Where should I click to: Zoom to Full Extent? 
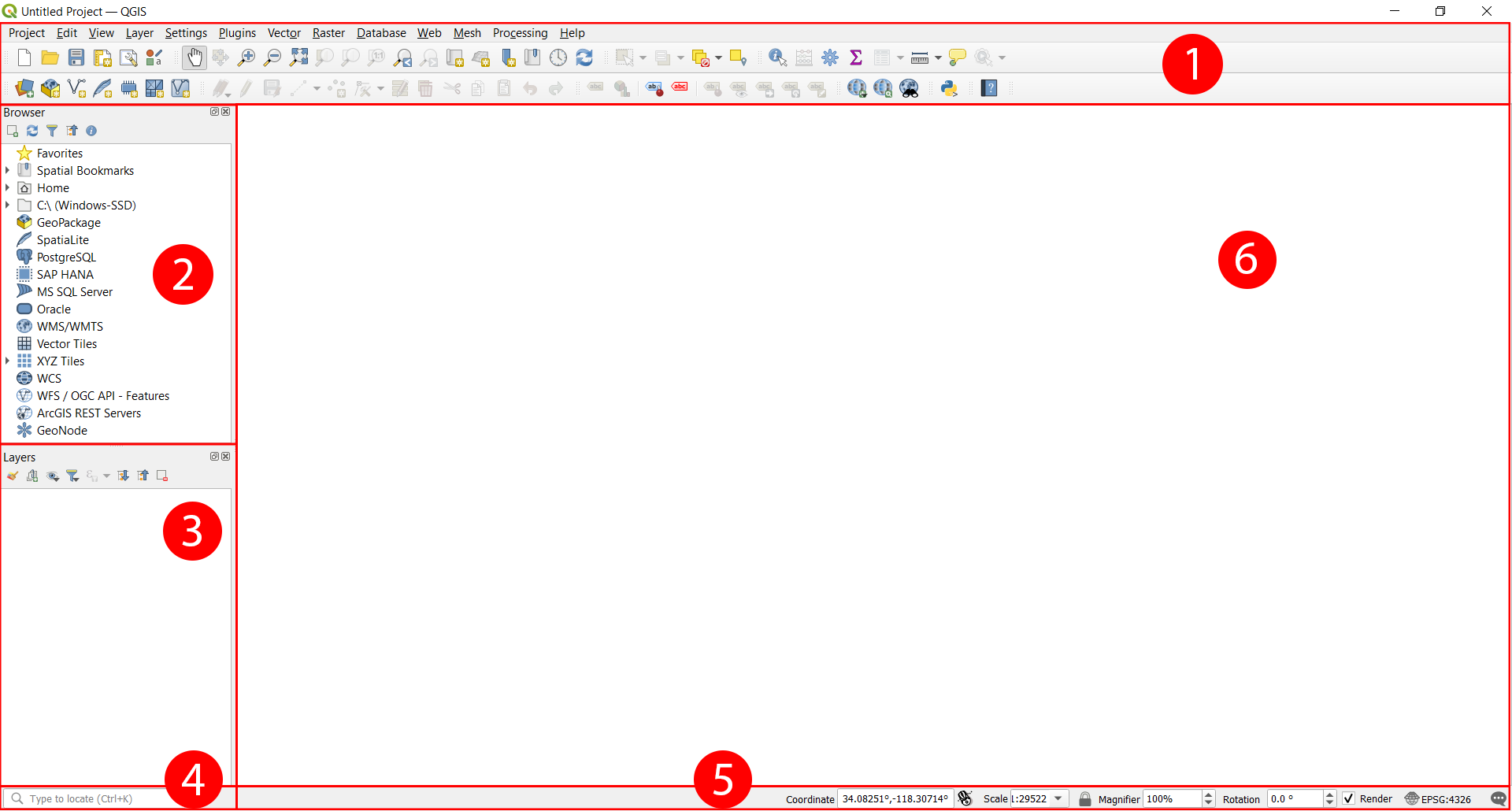298,57
